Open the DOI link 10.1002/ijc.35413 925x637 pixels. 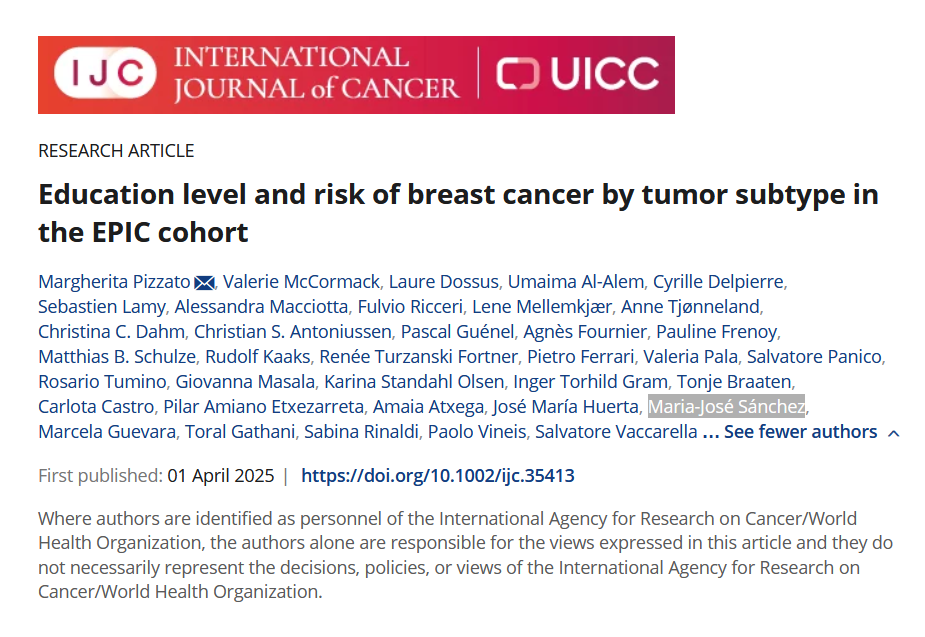(437, 476)
